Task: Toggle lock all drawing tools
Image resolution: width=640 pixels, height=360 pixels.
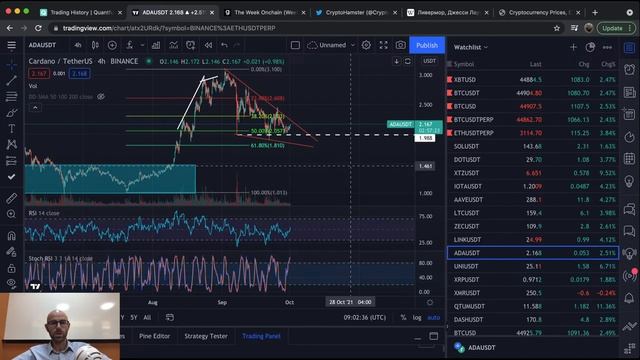Action: 11,268
